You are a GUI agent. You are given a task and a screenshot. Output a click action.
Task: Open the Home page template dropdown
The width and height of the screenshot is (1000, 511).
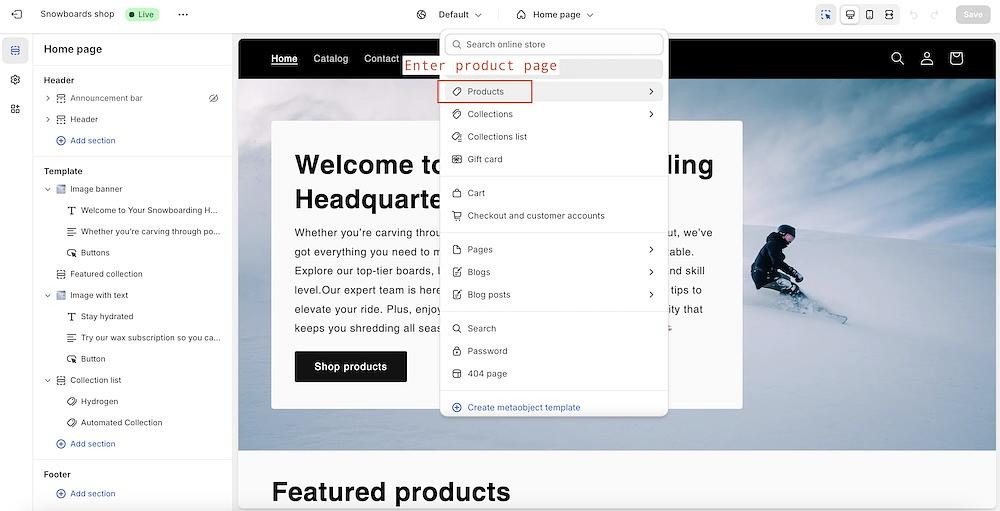click(x=555, y=14)
